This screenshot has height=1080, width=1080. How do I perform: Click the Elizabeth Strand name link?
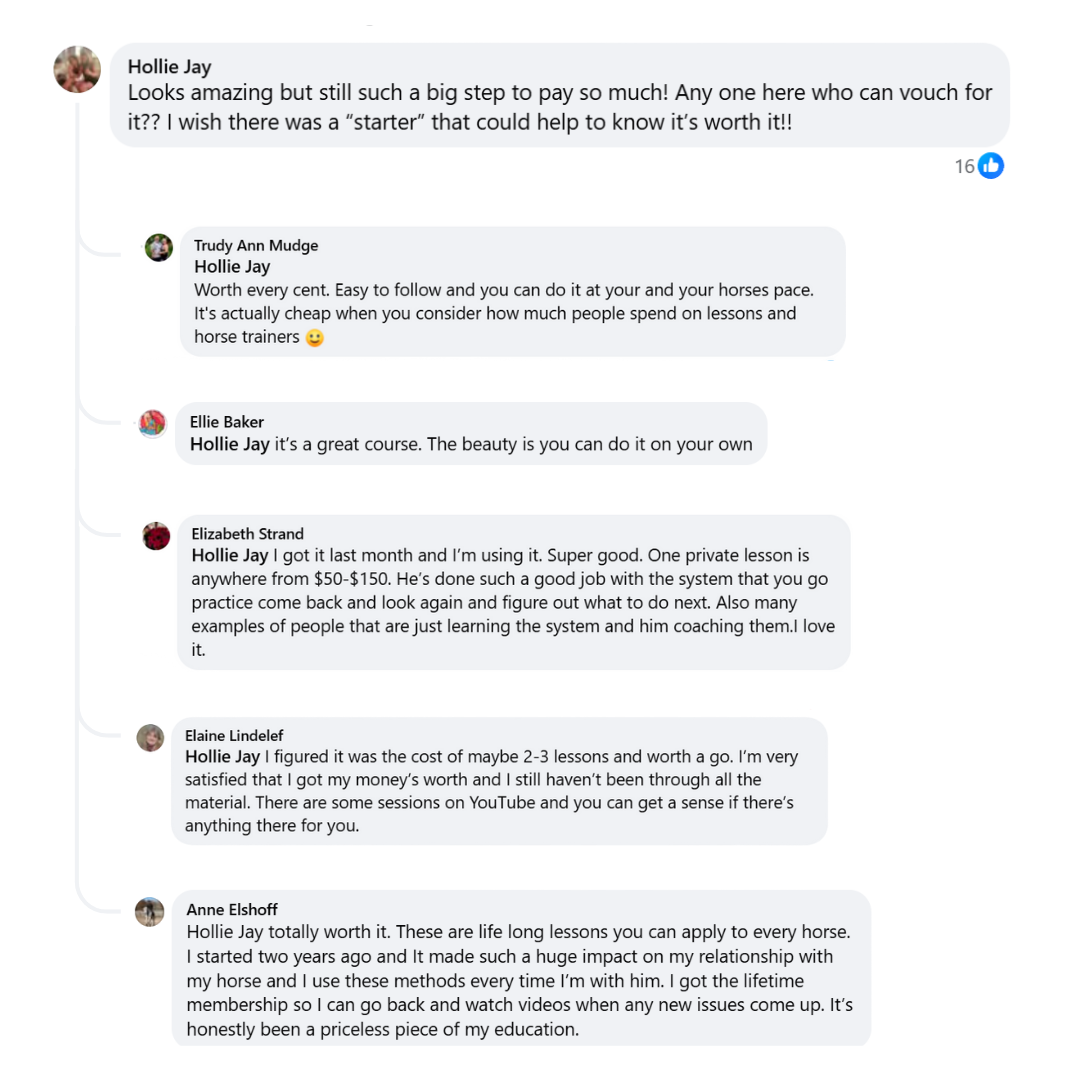[247, 534]
